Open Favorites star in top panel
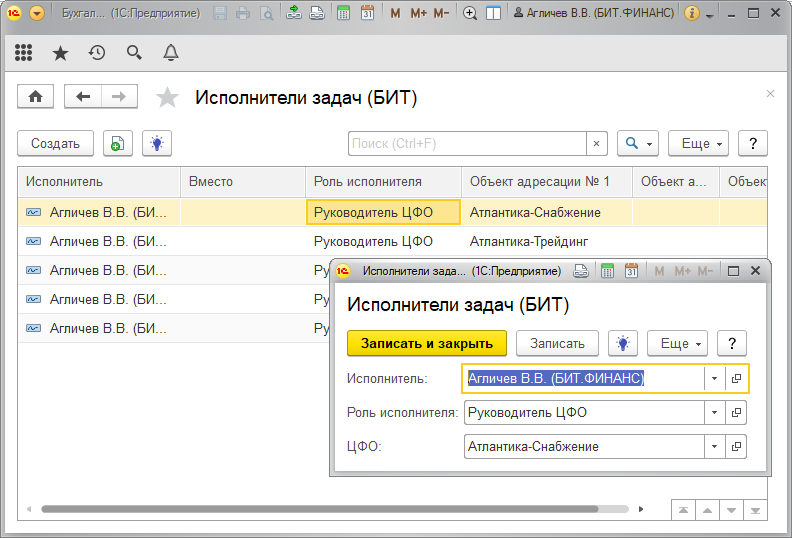The height and width of the screenshot is (538, 792). click(60, 53)
